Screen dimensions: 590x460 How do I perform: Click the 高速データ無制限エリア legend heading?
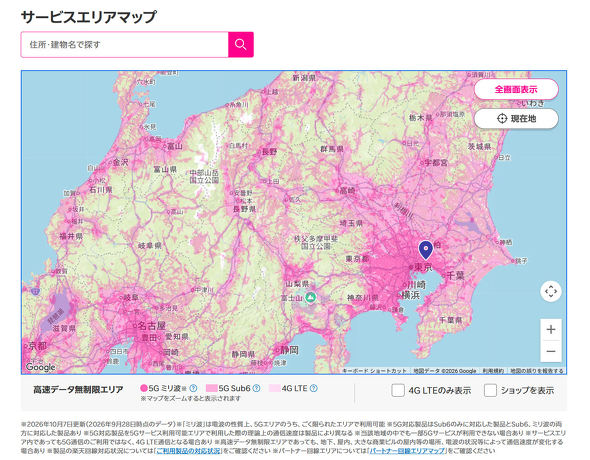click(78, 390)
